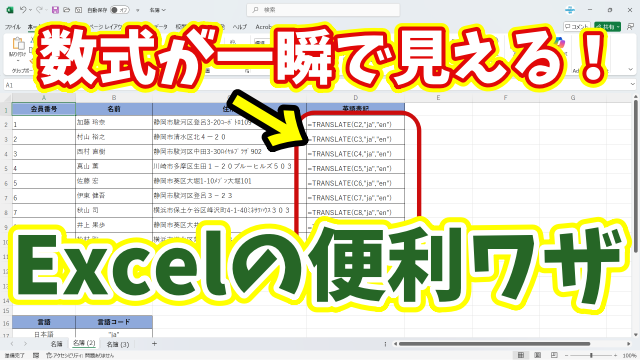The image size is (640, 360).
Task: Select cell with name 村山 裕之
Action: pos(114,137)
